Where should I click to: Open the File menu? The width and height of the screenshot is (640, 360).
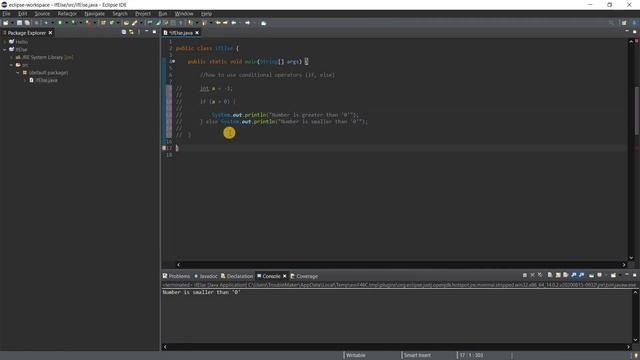pyautogui.click(x=6, y=13)
